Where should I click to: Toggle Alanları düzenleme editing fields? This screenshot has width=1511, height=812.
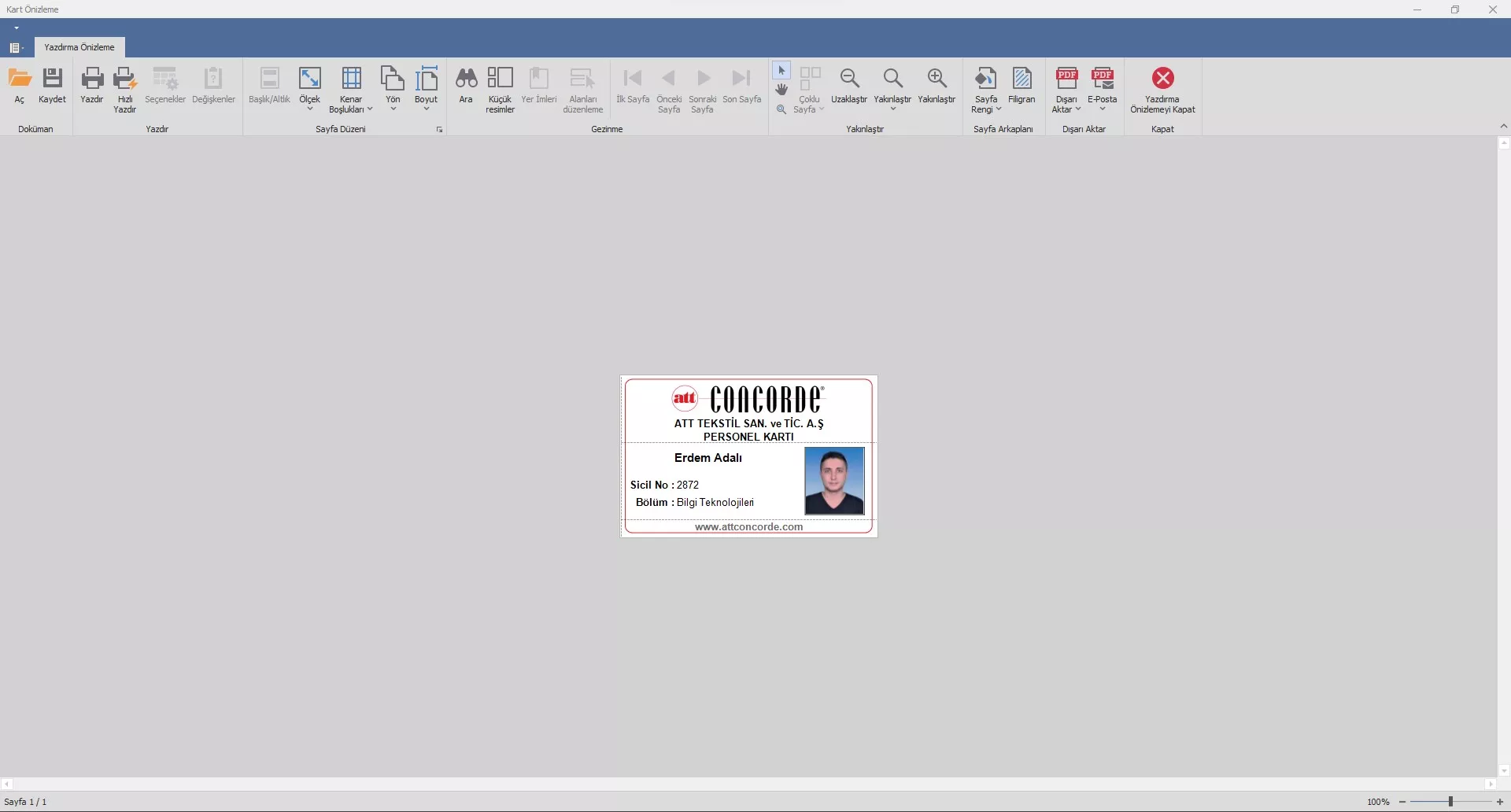pos(583,90)
